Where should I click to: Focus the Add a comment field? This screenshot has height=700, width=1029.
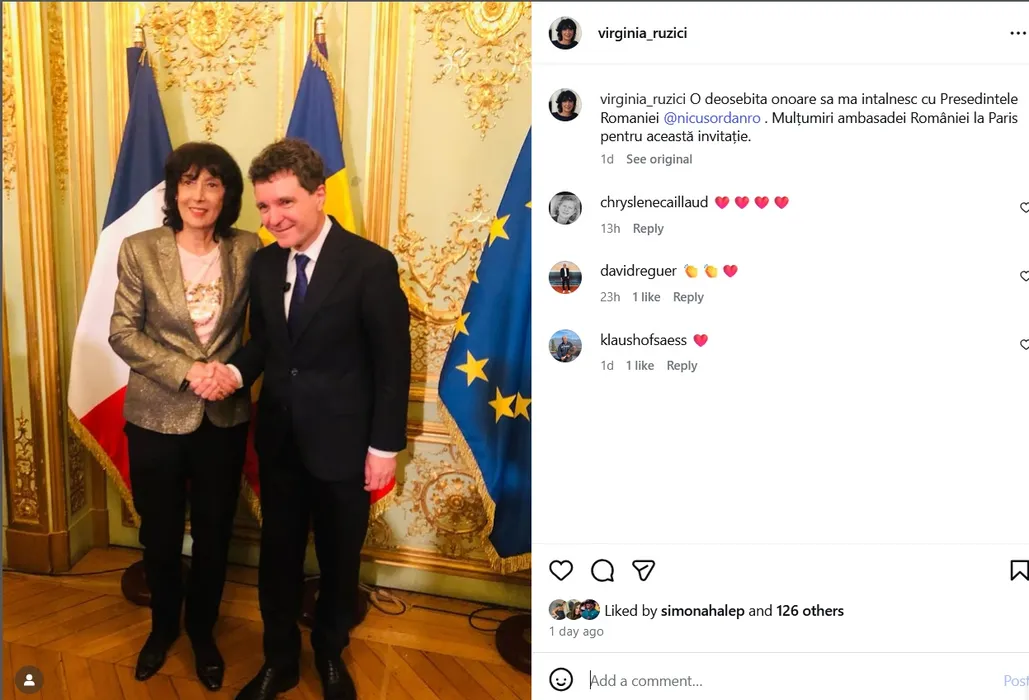pos(791,680)
